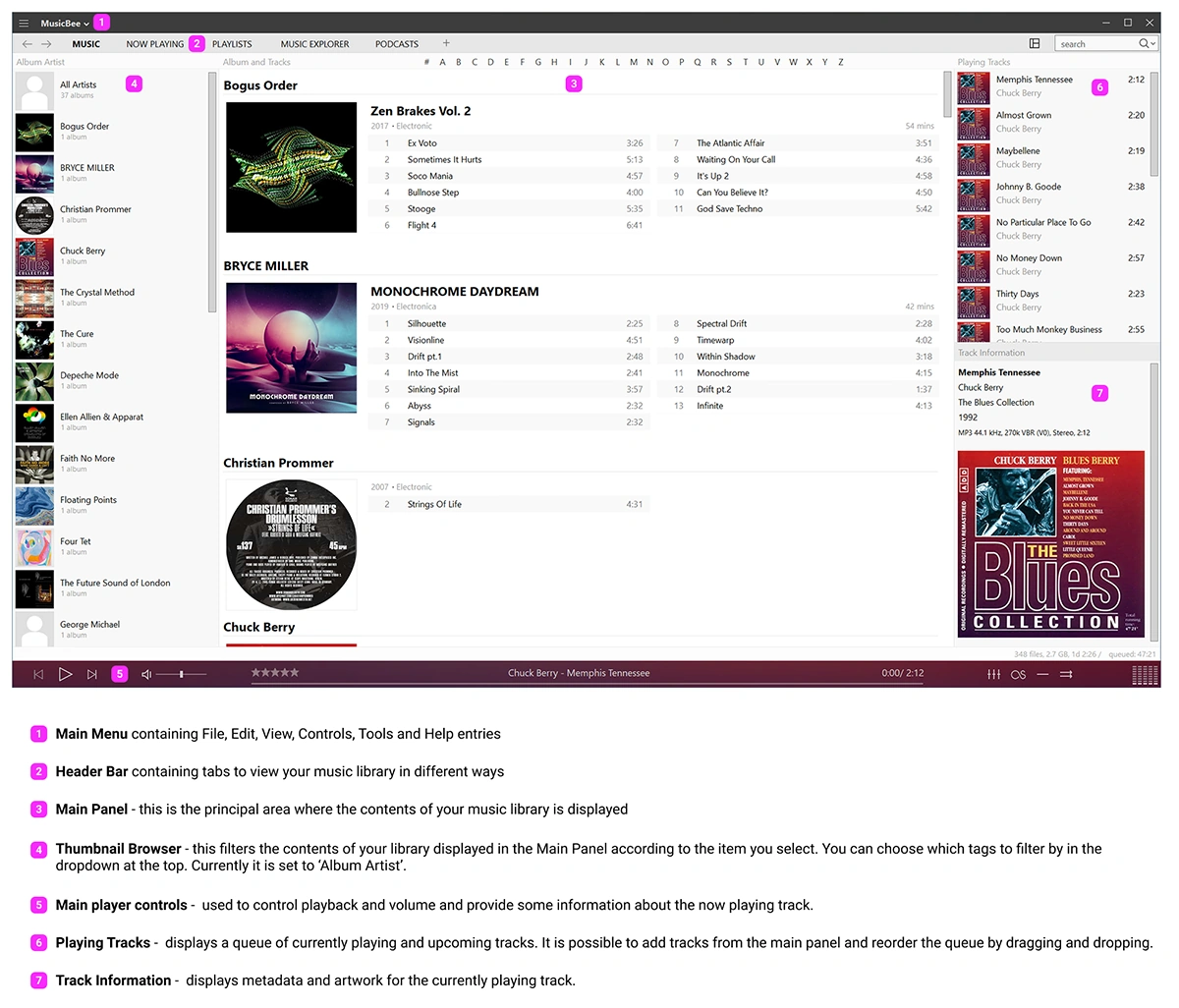Jump to letter B in alphabet bar
Screen dimensions: 1179x1008
(x=458, y=62)
